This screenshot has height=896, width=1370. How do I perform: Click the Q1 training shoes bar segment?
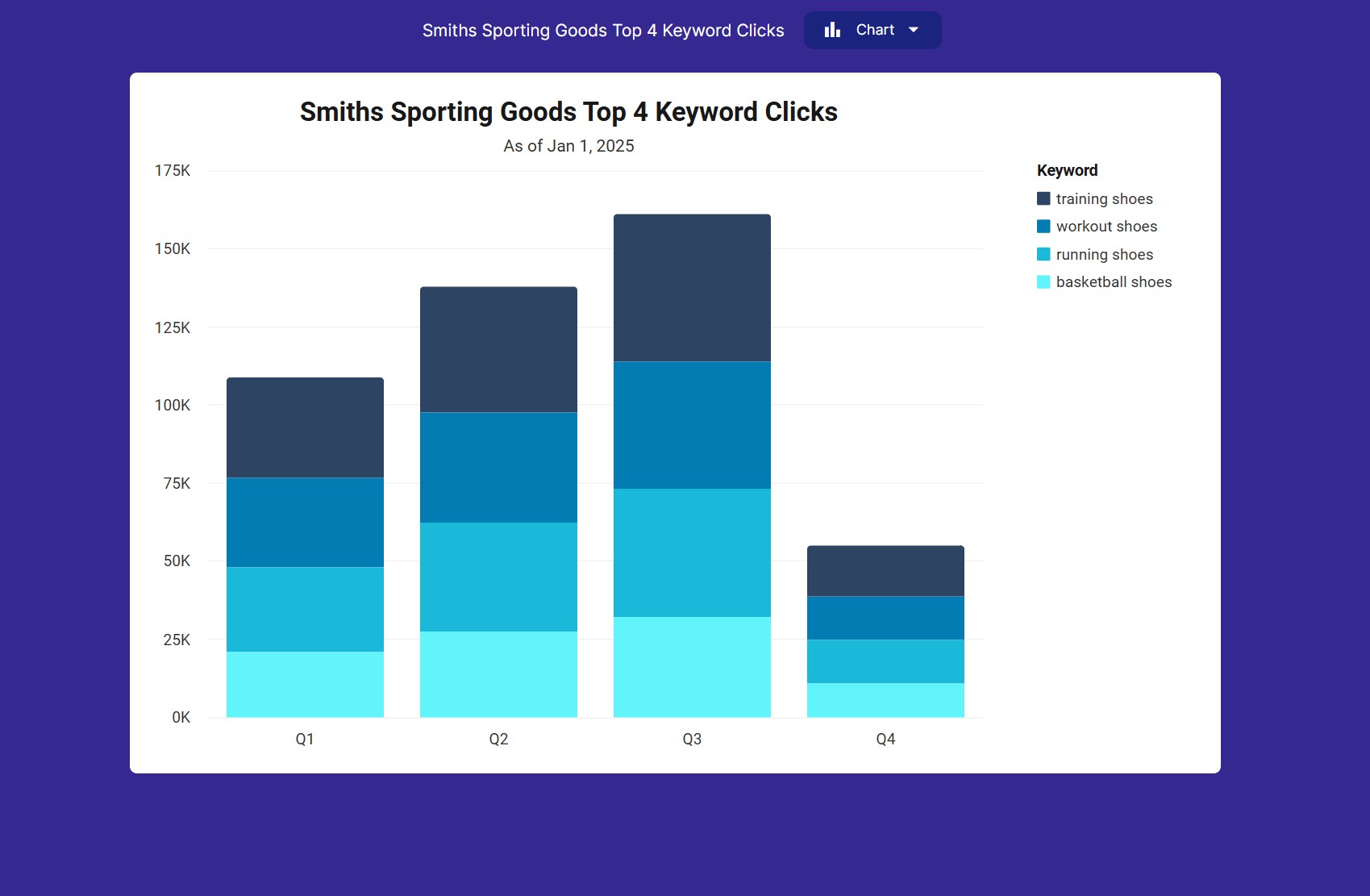tap(305, 427)
